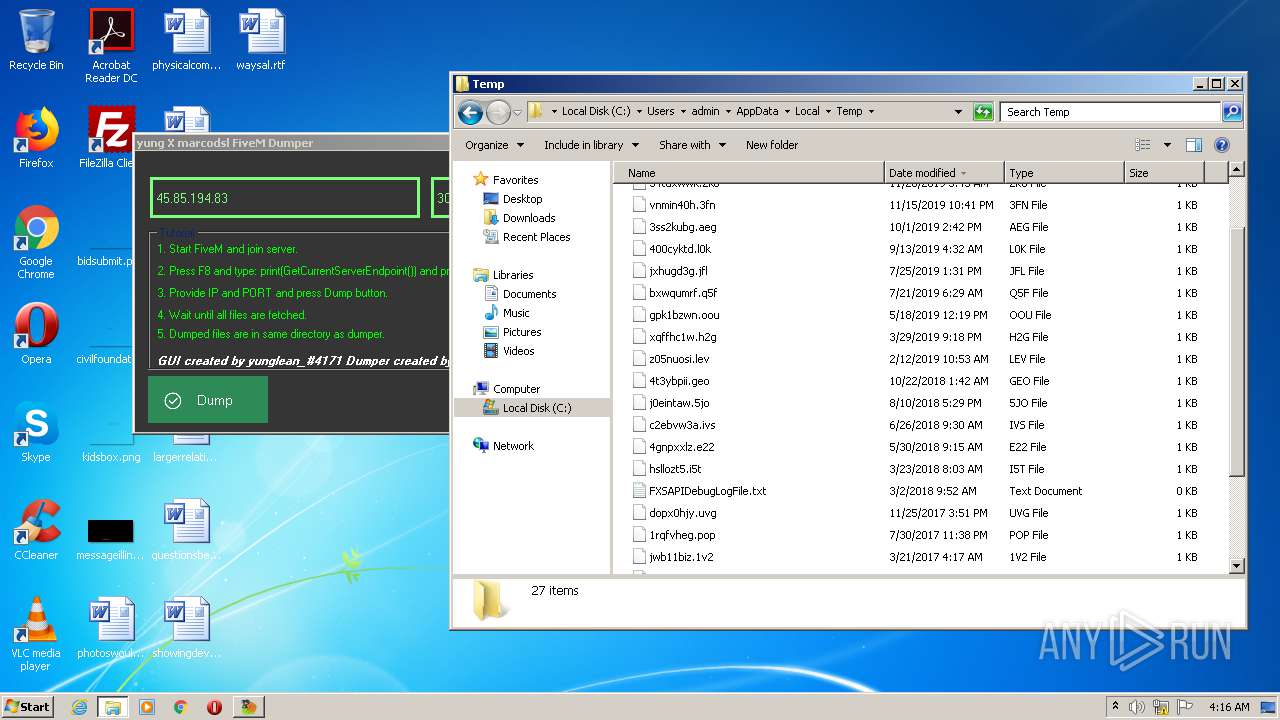Viewport: 1280px width, 720px height.
Task: Open Acrobat Reader DC desktop icon
Action: [x=111, y=46]
